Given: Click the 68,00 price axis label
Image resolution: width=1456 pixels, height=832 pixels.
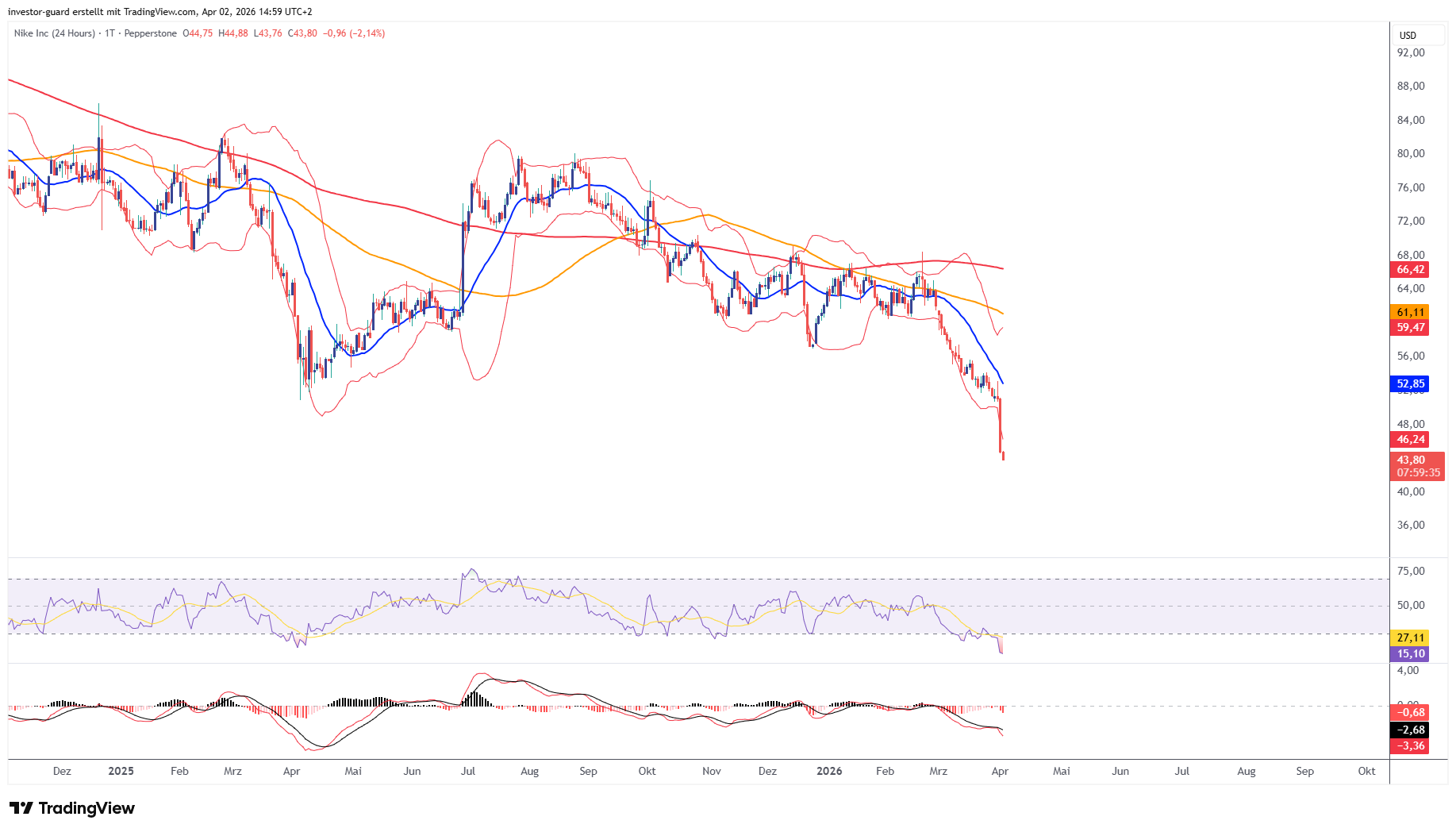Looking at the screenshot, I should click(x=1411, y=256).
